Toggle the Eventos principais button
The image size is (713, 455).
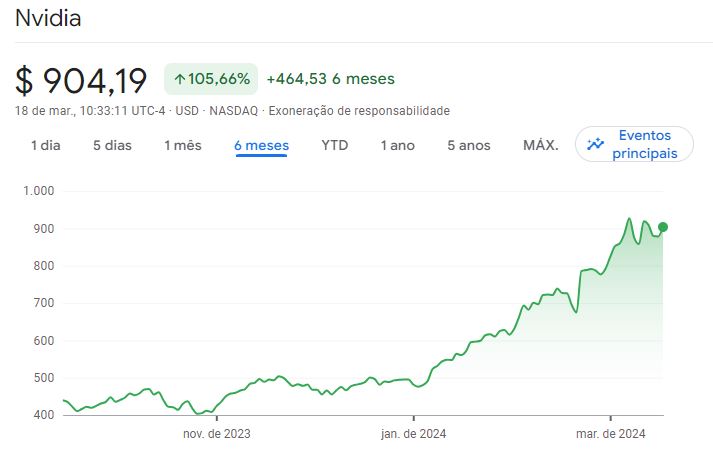tap(634, 144)
